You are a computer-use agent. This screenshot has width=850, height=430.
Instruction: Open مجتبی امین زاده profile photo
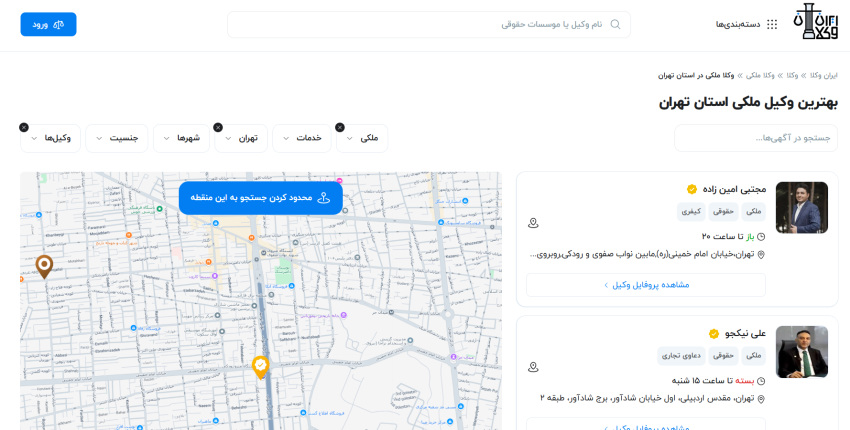coord(802,208)
